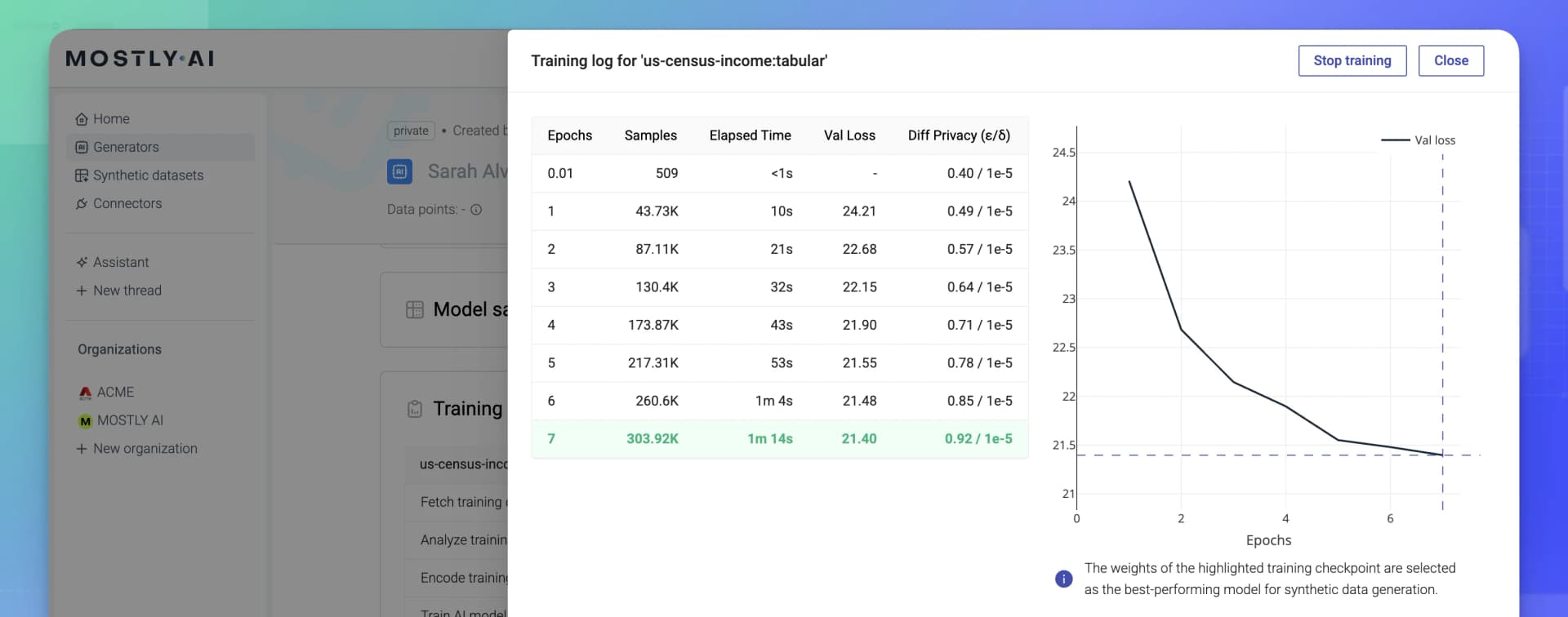Click the Connectors plug icon

point(82,204)
